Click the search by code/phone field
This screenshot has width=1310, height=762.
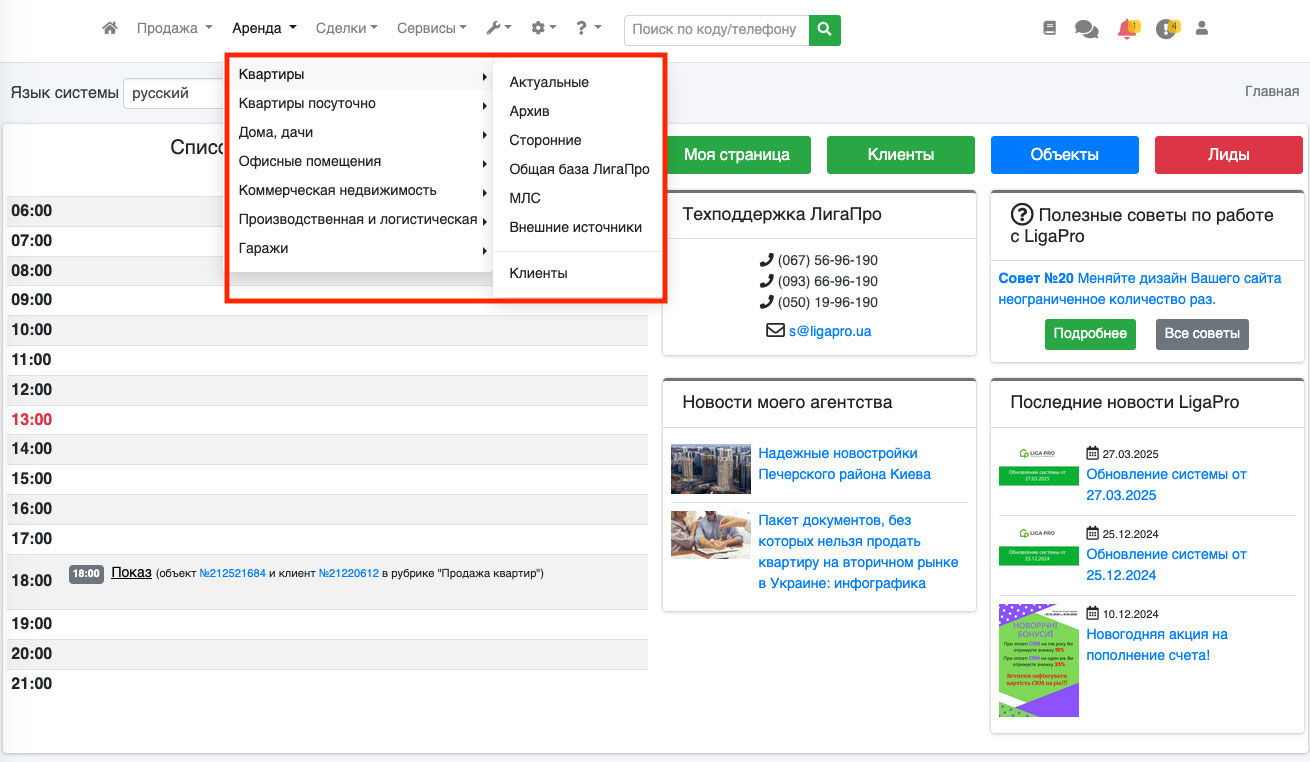tap(715, 30)
